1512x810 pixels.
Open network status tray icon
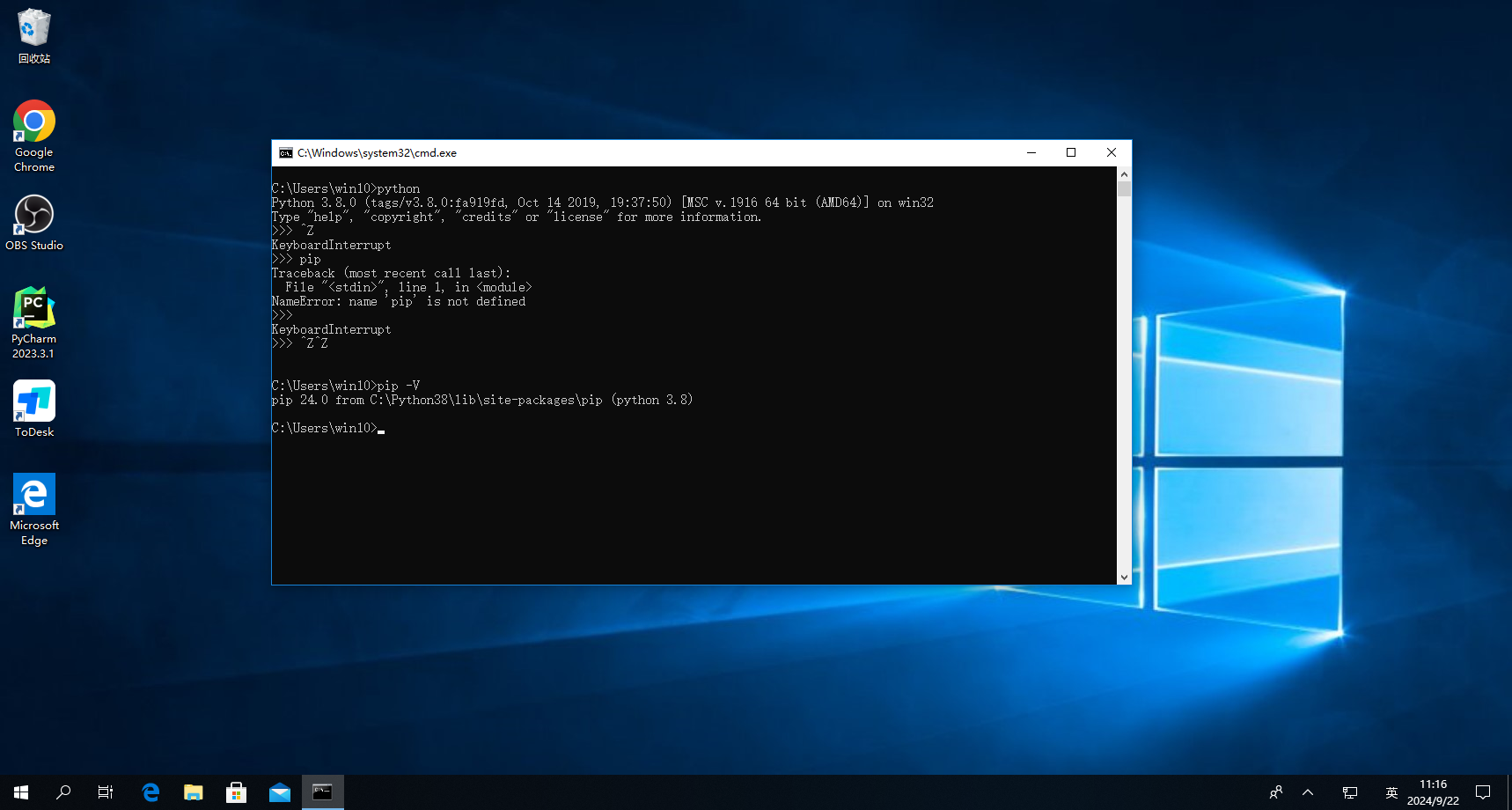coord(1350,792)
